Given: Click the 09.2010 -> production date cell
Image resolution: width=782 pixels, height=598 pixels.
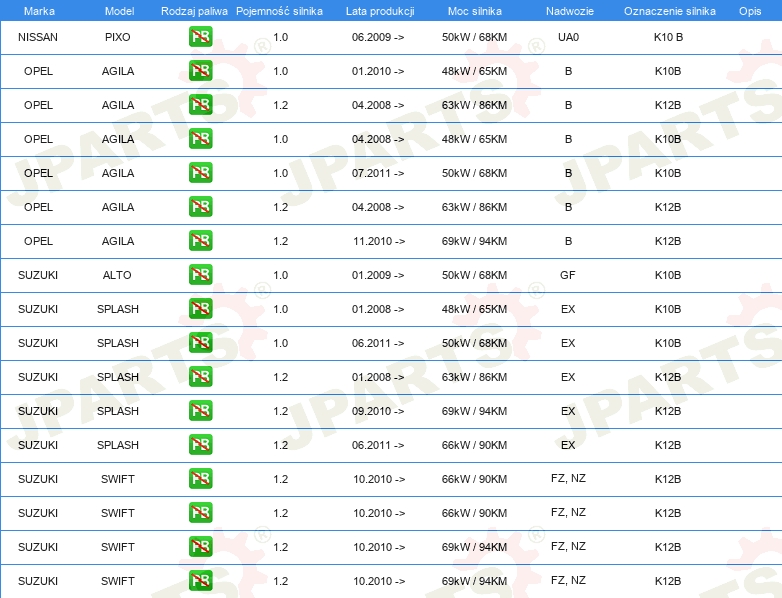Looking at the screenshot, I should (x=378, y=411).
